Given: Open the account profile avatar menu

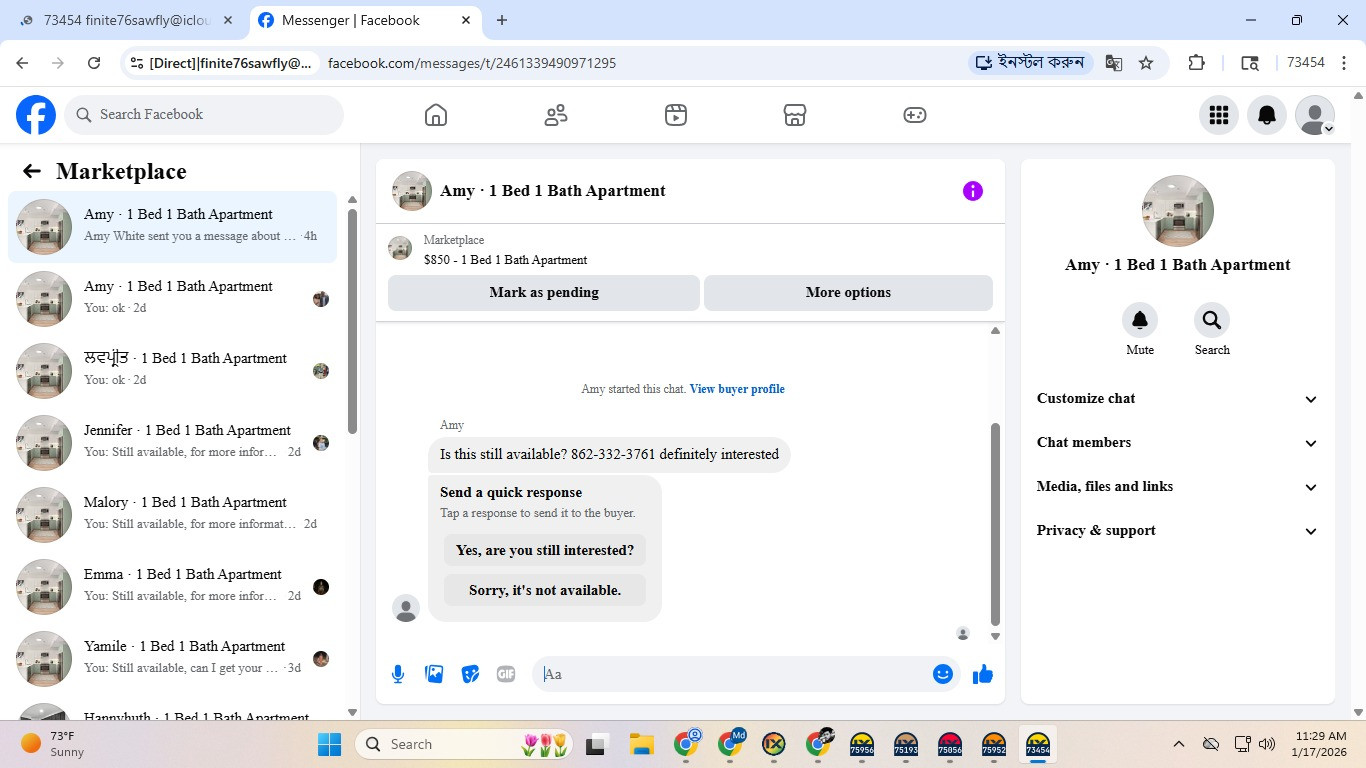Looking at the screenshot, I should [1315, 115].
